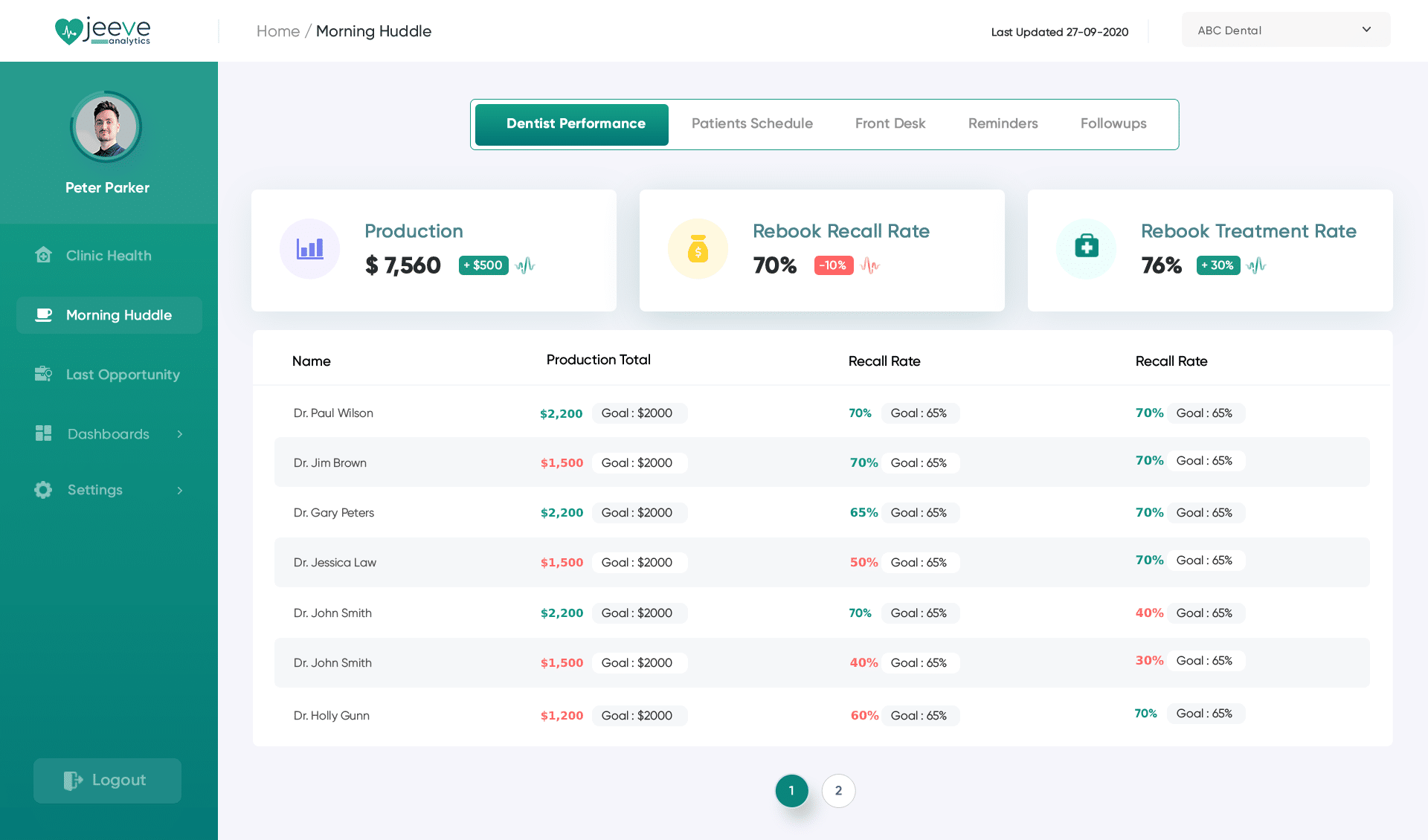Click the Jeeve Analytics logo
Screen dimensions: 1428x840
coord(103,30)
